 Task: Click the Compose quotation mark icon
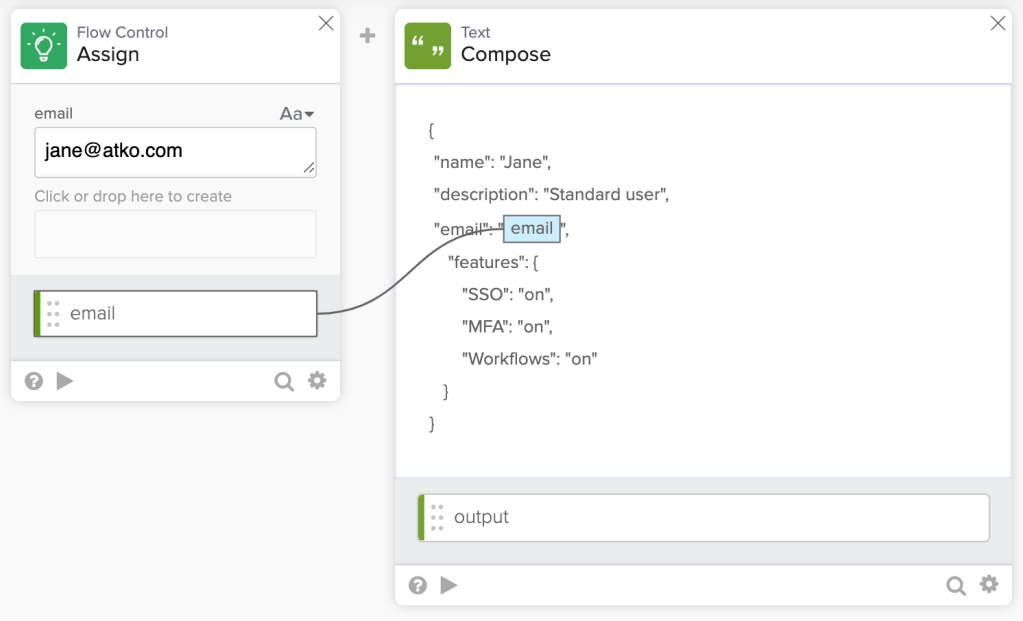[x=427, y=45]
